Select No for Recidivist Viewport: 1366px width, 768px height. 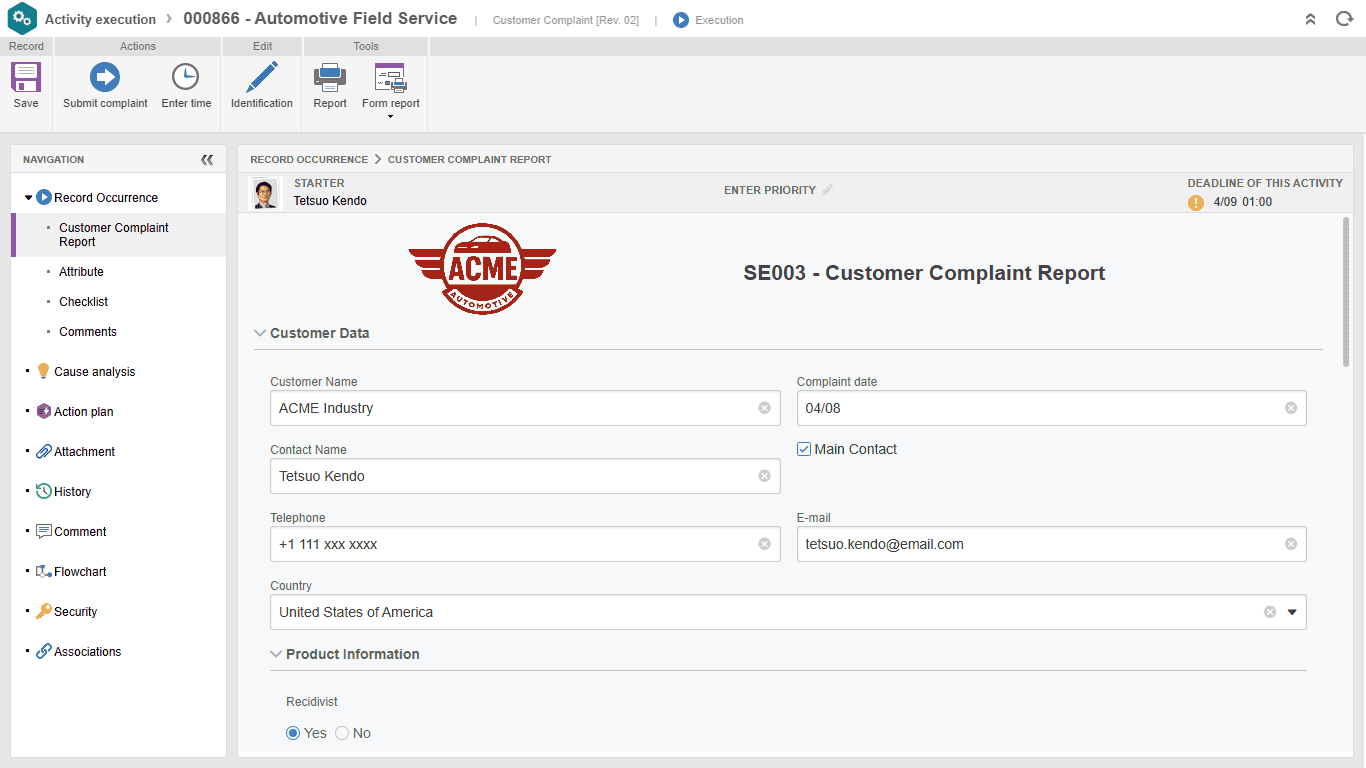click(341, 733)
